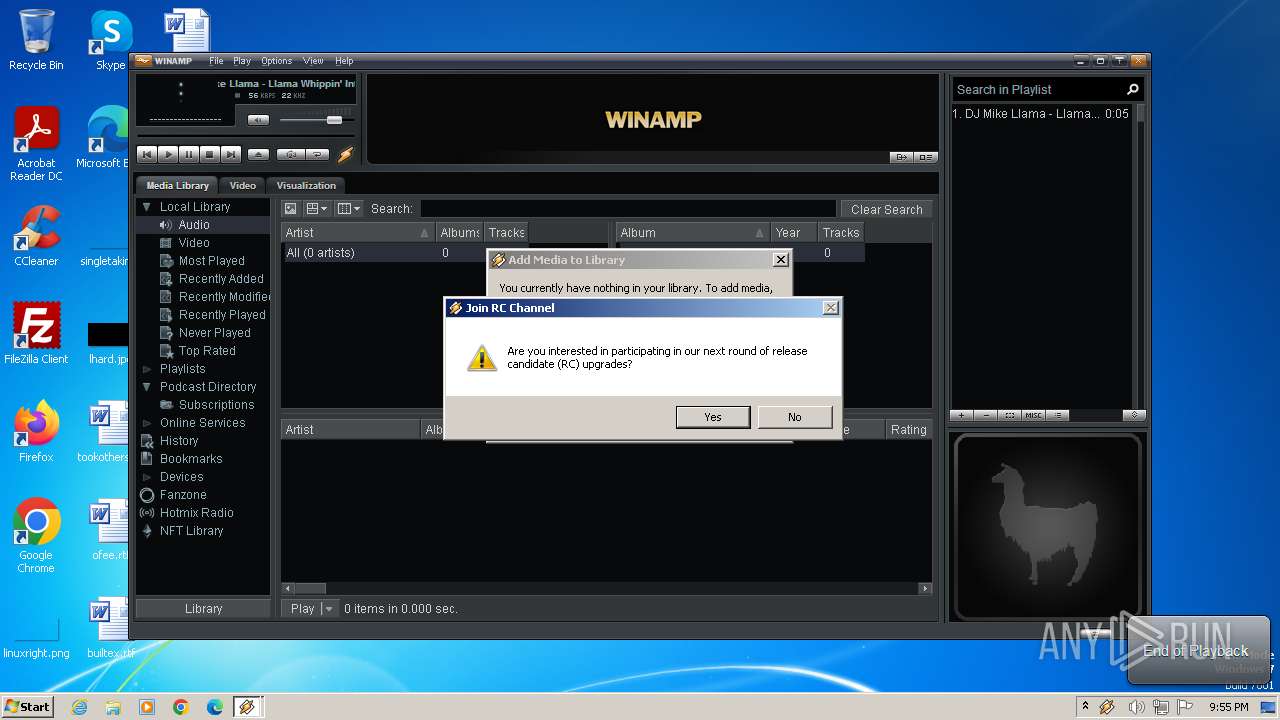Open Google Chrome from the taskbar
The width and height of the screenshot is (1280, 720).
[x=181, y=707]
